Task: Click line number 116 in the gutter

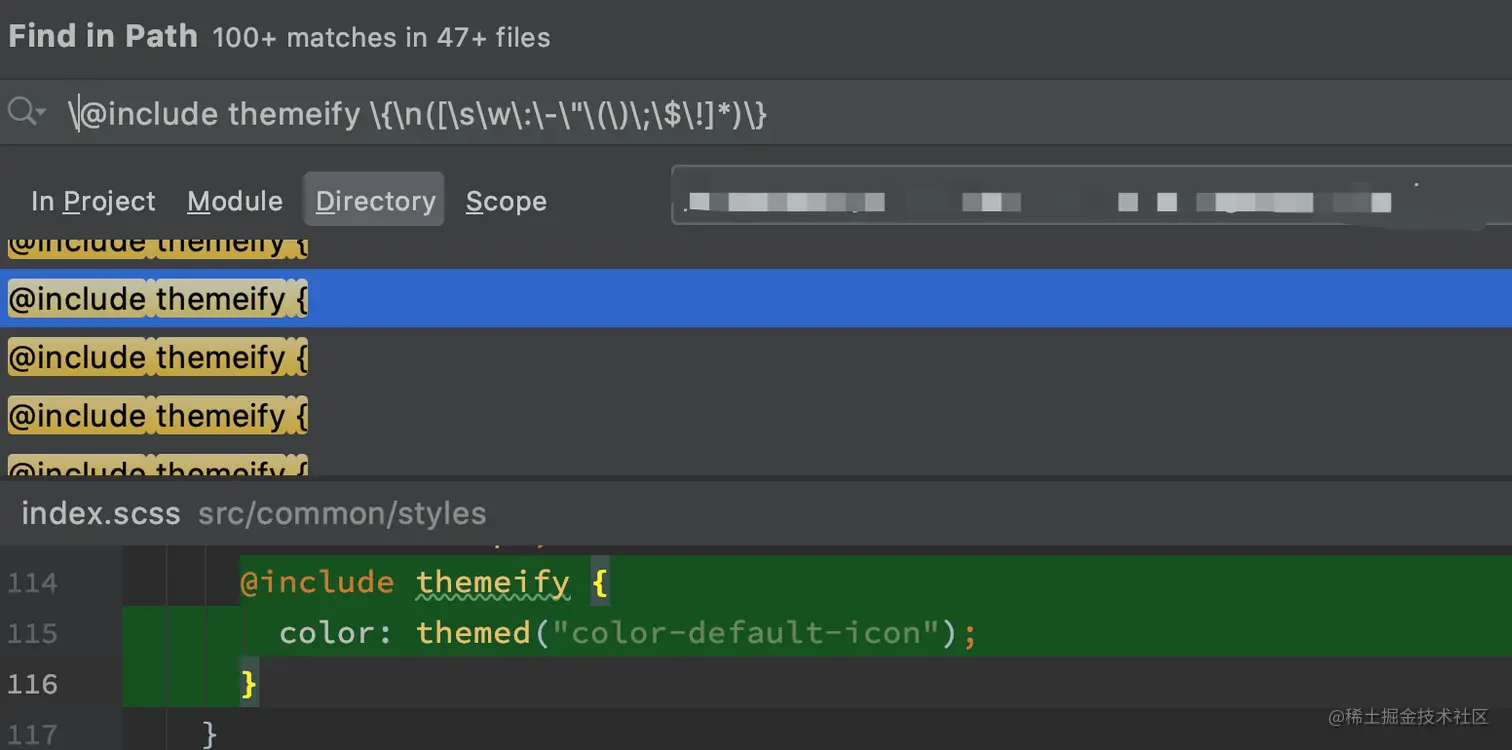Action: click(x=32, y=684)
